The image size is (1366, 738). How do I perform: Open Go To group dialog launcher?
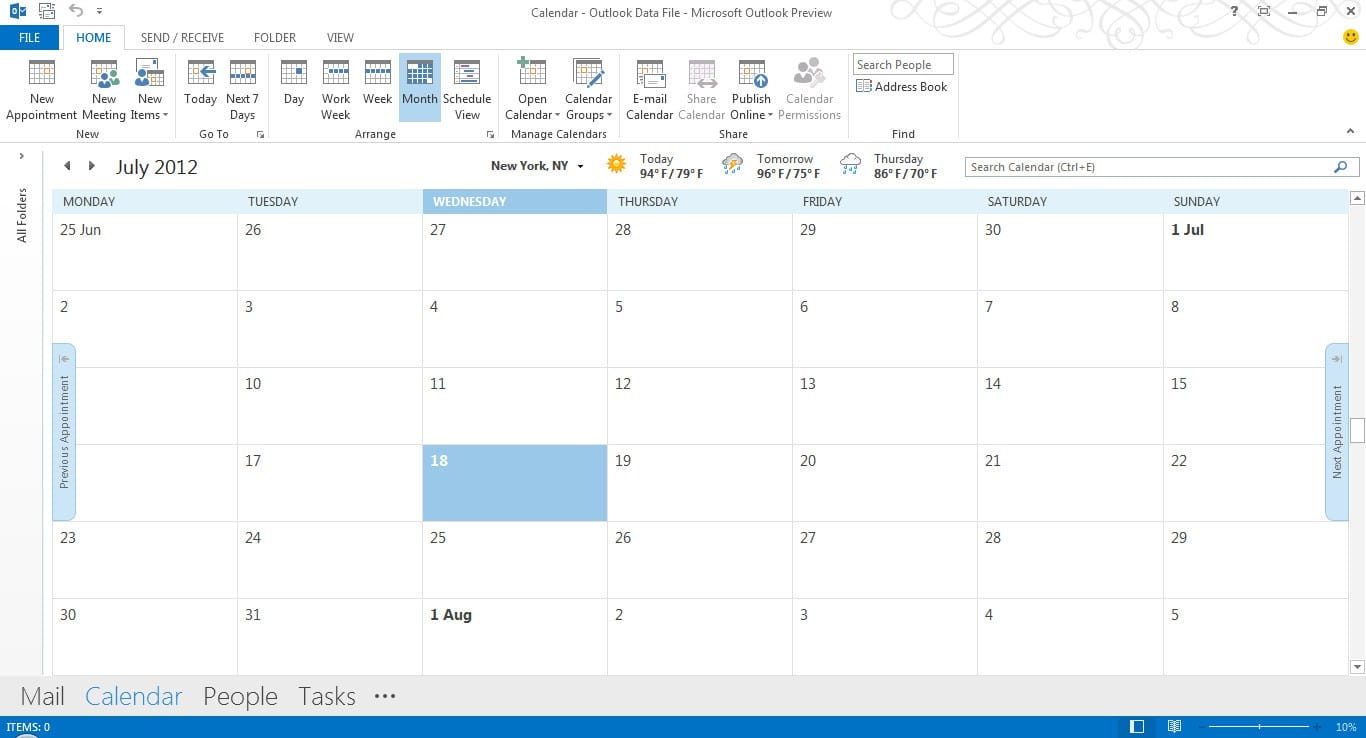260,134
